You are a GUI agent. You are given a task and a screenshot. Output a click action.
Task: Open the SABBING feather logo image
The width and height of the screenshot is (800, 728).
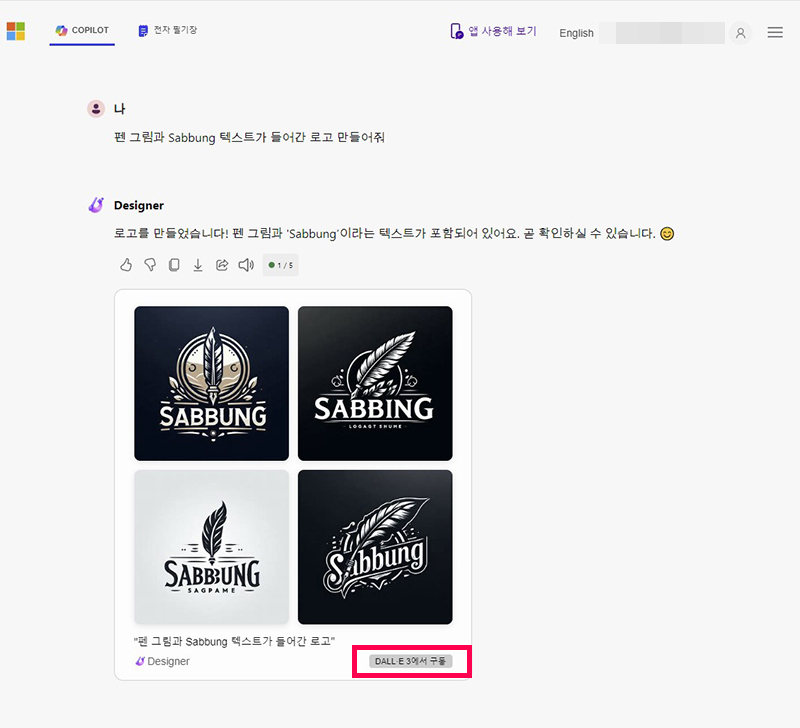click(x=375, y=384)
